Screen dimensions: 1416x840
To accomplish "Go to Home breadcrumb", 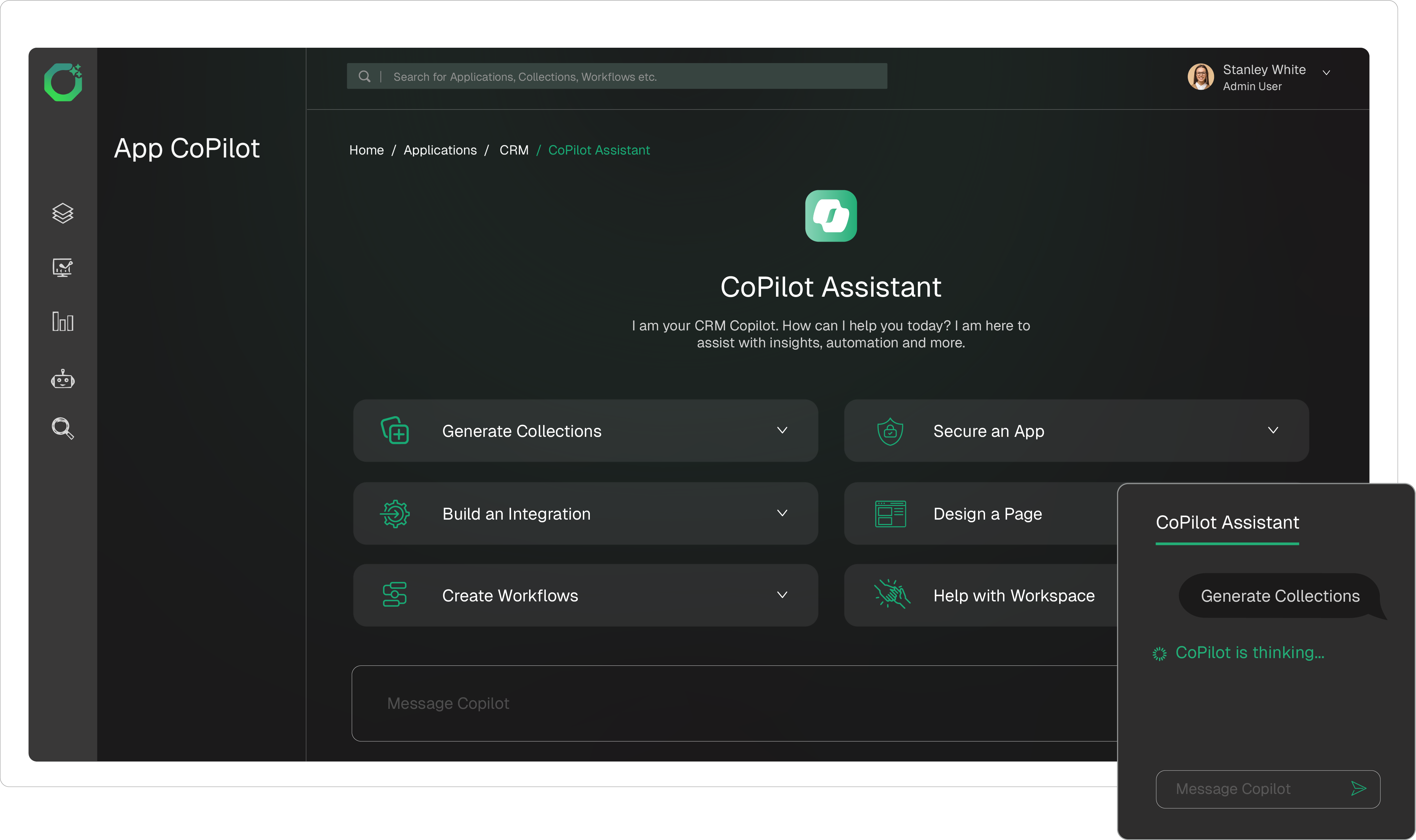I will [x=366, y=150].
